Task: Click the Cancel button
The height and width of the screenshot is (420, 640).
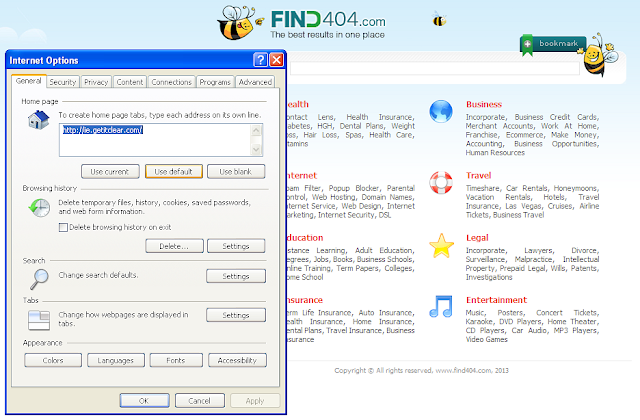Action: click(x=200, y=401)
